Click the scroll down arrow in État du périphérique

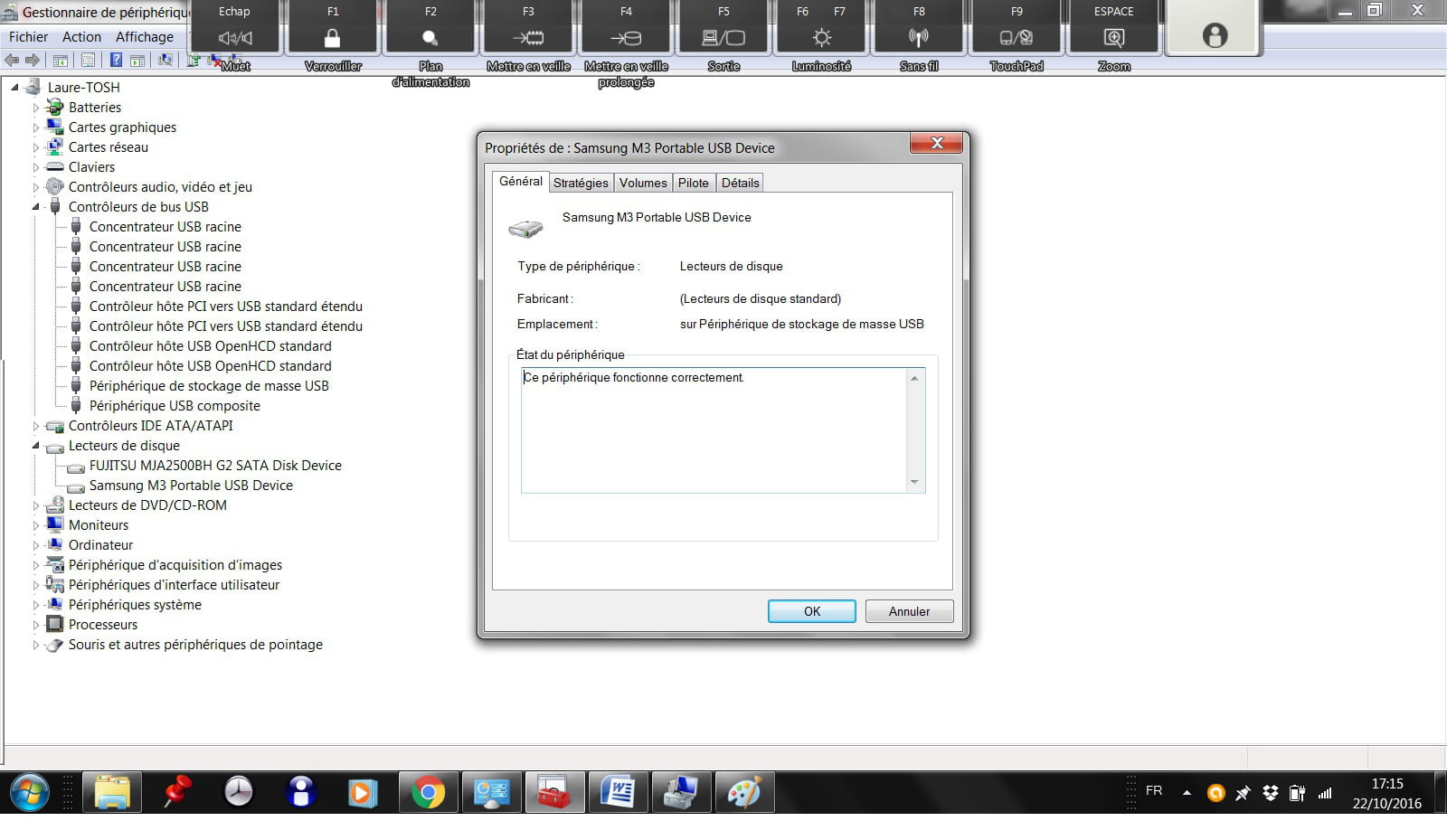click(x=914, y=482)
